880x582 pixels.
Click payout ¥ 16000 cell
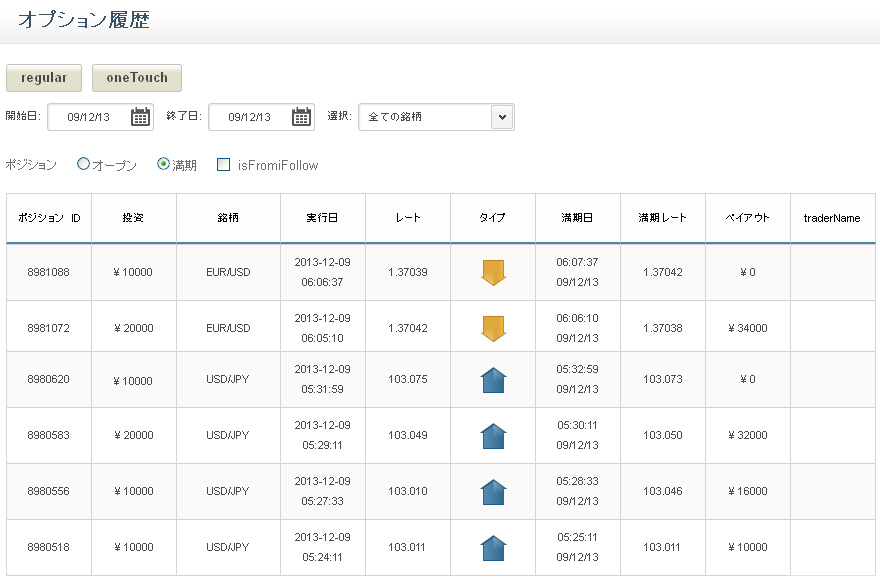point(748,492)
